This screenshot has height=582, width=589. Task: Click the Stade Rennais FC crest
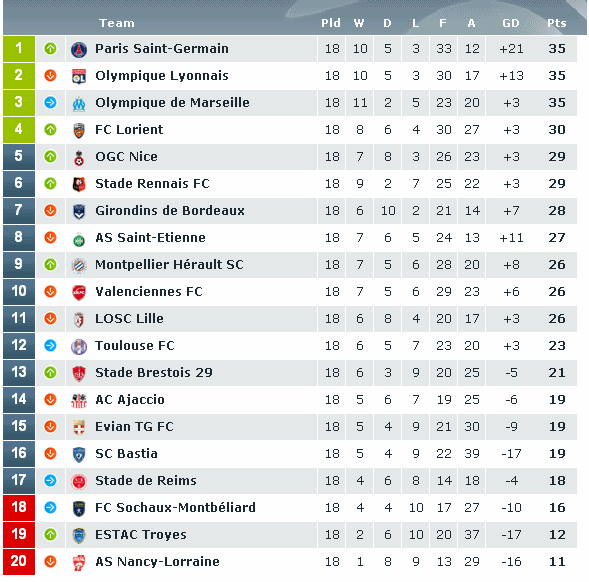(x=79, y=184)
